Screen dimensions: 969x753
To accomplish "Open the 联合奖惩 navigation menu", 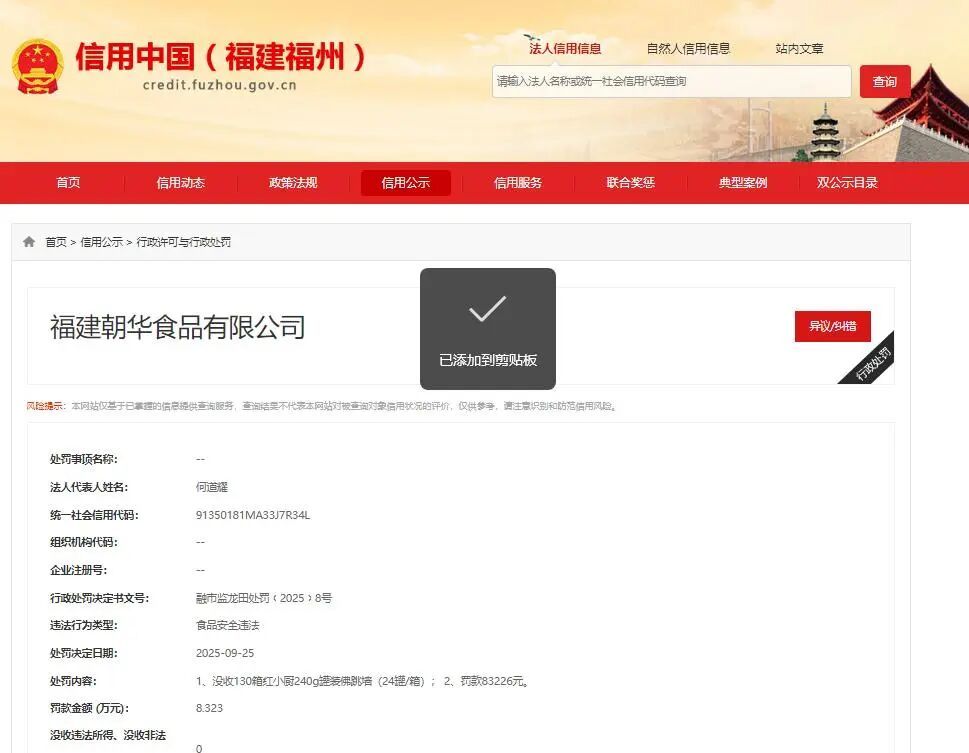I will pyautogui.click(x=630, y=182).
